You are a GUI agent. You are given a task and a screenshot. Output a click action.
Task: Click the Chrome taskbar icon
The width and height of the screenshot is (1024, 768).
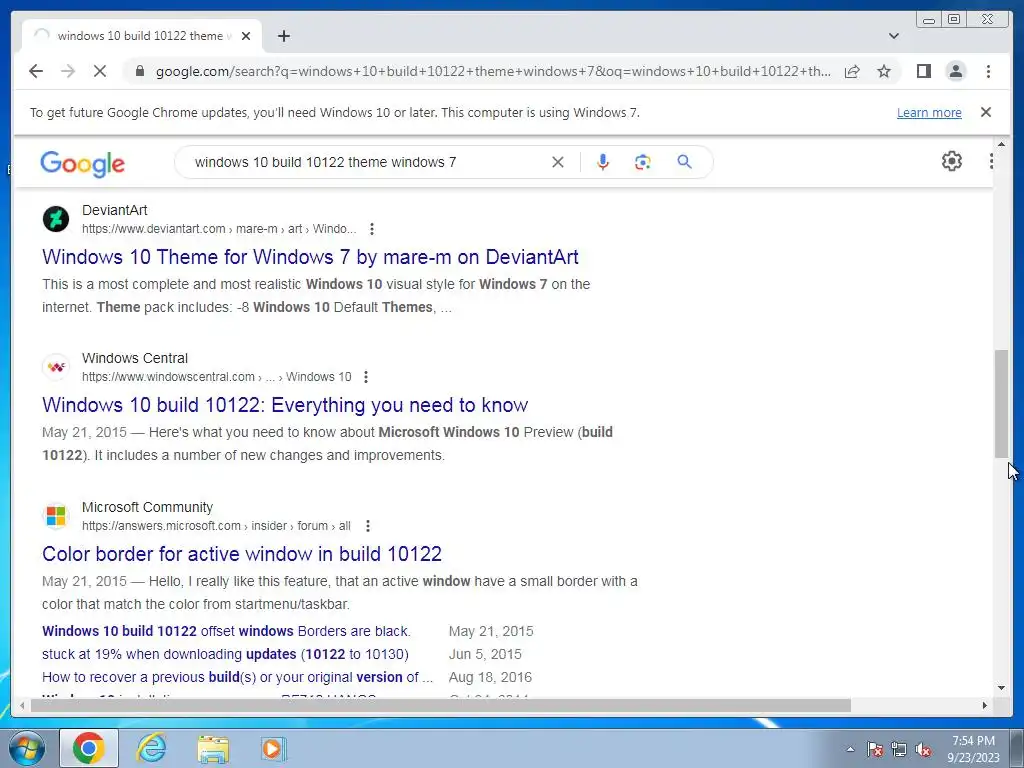pos(89,748)
